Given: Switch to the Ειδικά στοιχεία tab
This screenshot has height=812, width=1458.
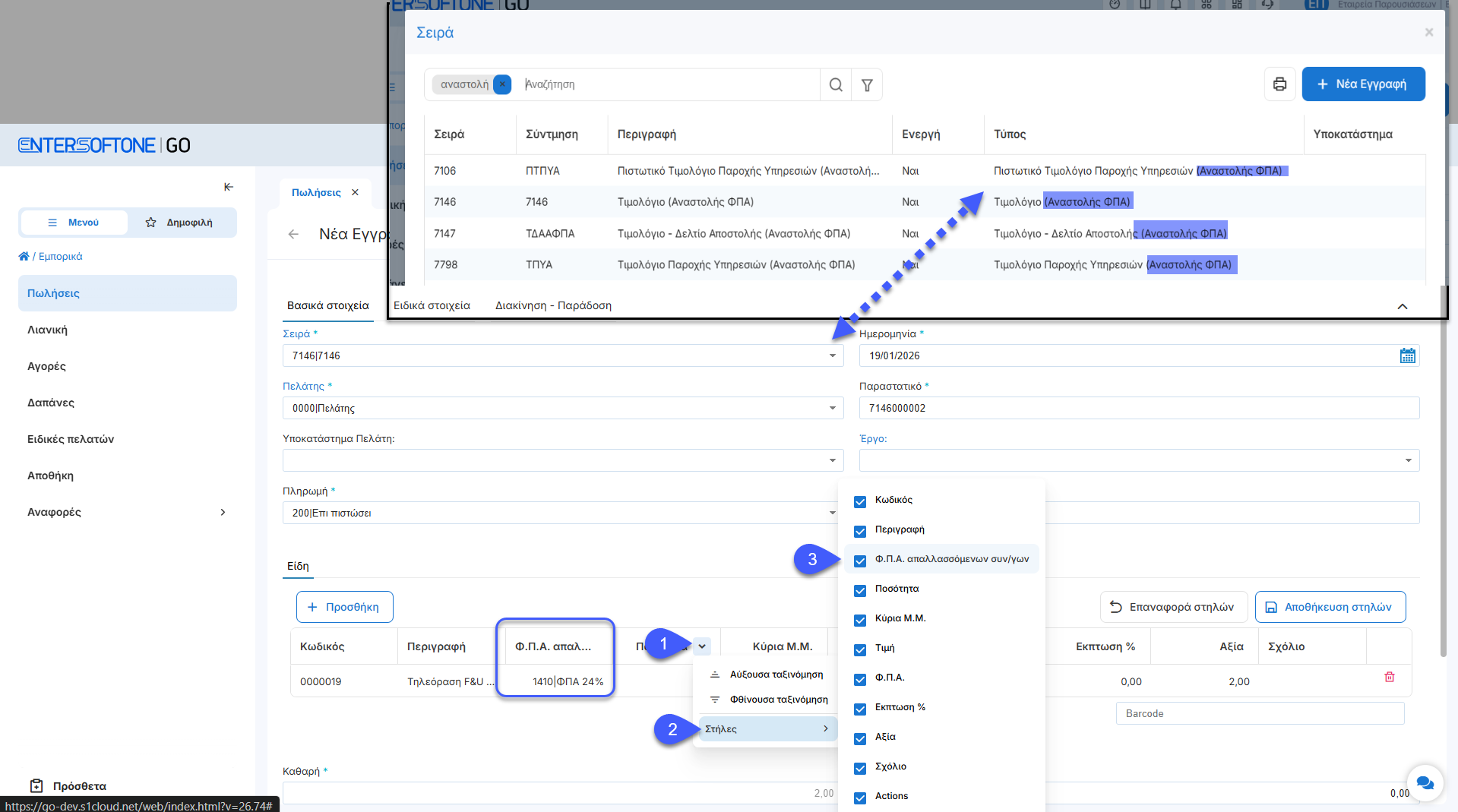Looking at the screenshot, I should [x=432, y=305].
